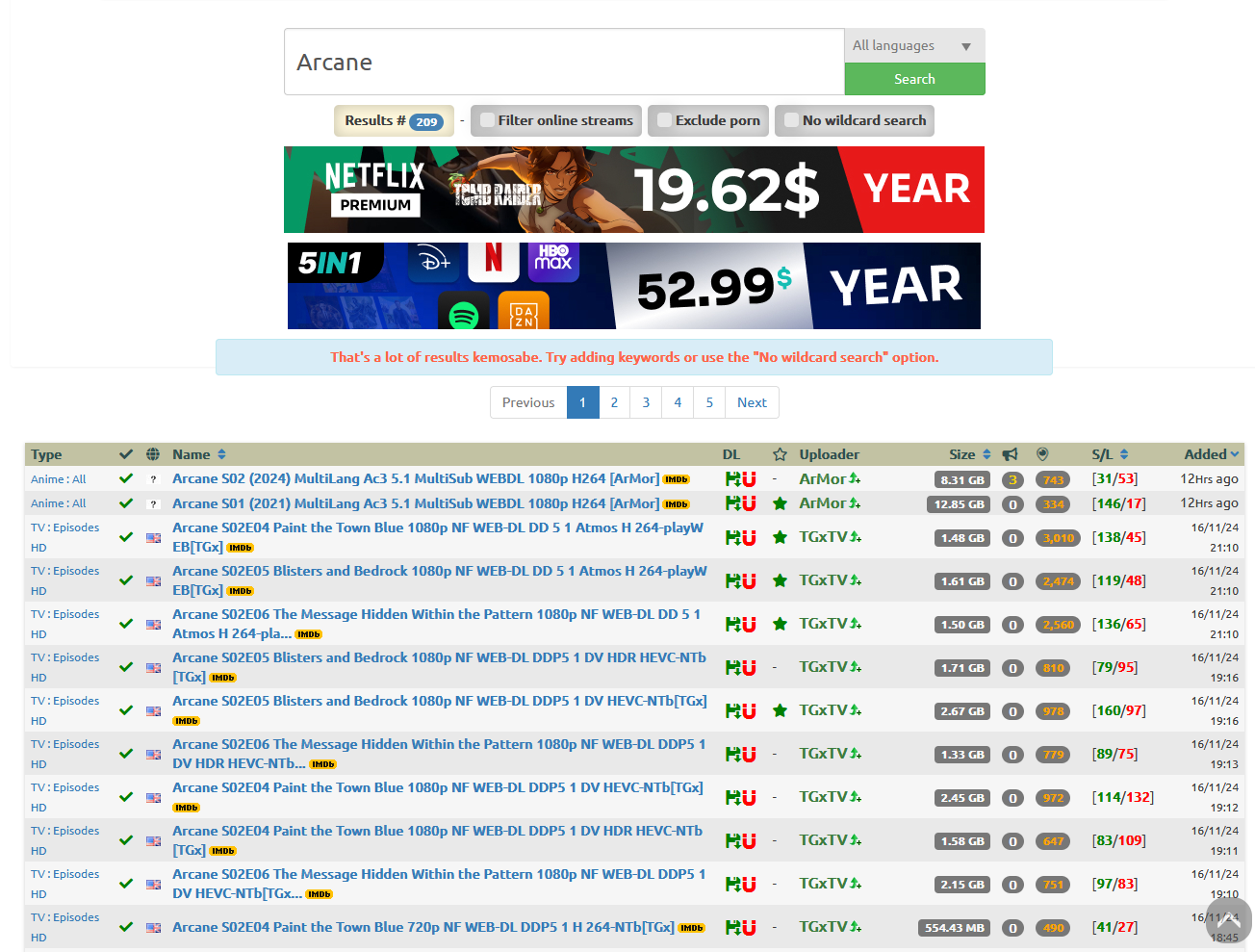Sort results by S/L column arrows
1255x952 pixels.
point(1124,454)
